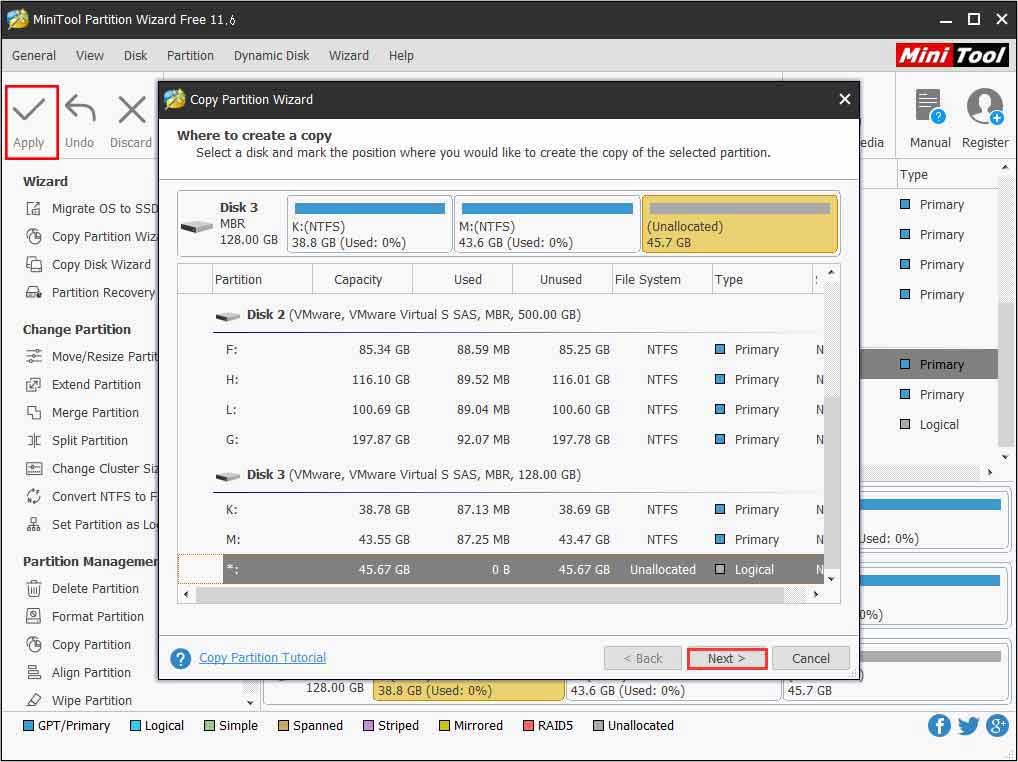Sort by Partition column header
The width and height of the screenshot is (1018, 762).
262,280
